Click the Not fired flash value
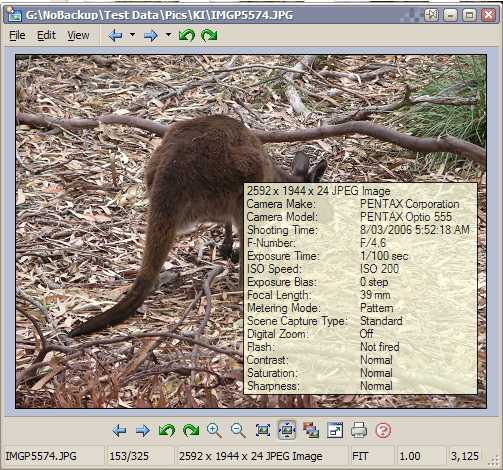503x470 pixels. [380, 347]
